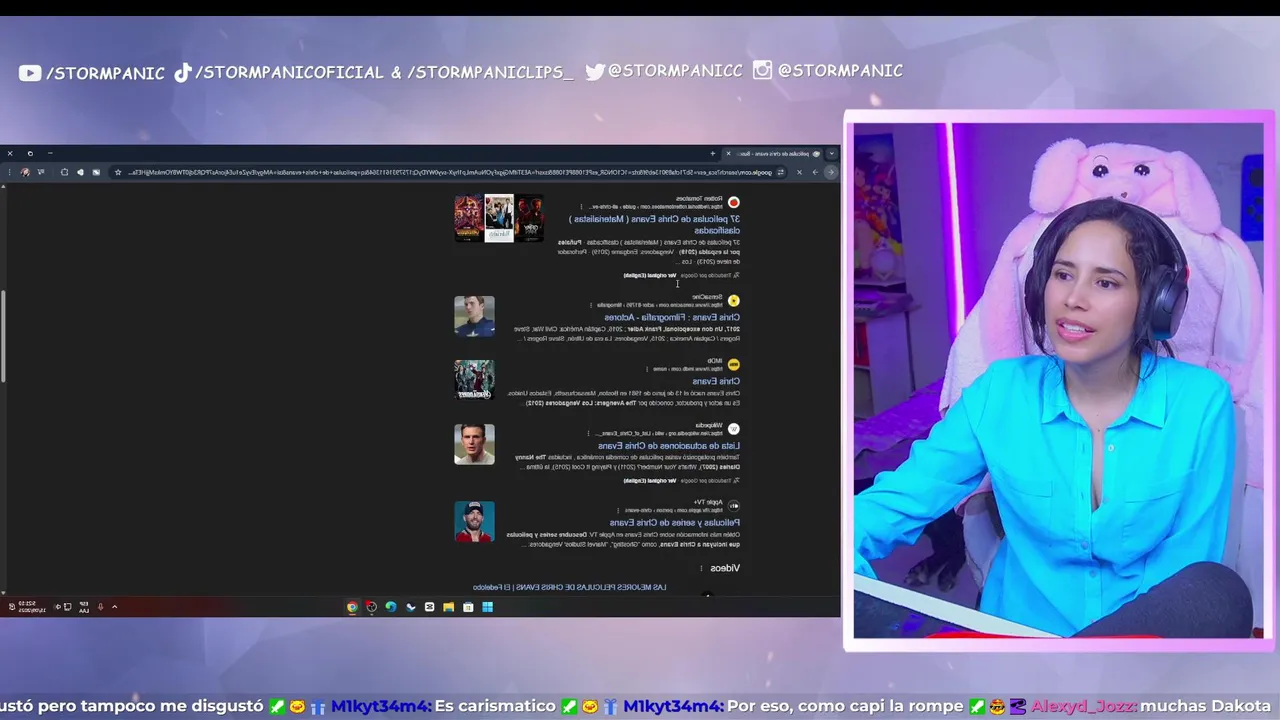
Task: Click 'Ver original (English)' under Wikipedia result
Action: 650,480
